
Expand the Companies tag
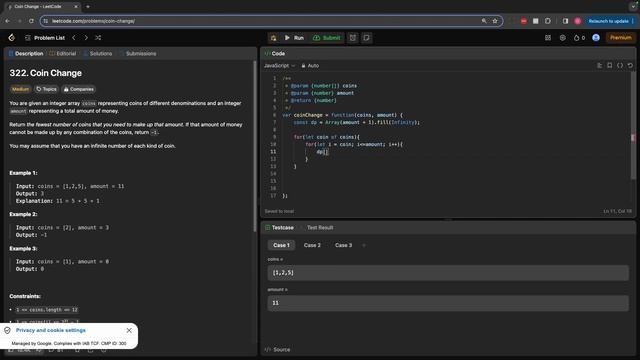pyautogui.click(x=79, y=89)
